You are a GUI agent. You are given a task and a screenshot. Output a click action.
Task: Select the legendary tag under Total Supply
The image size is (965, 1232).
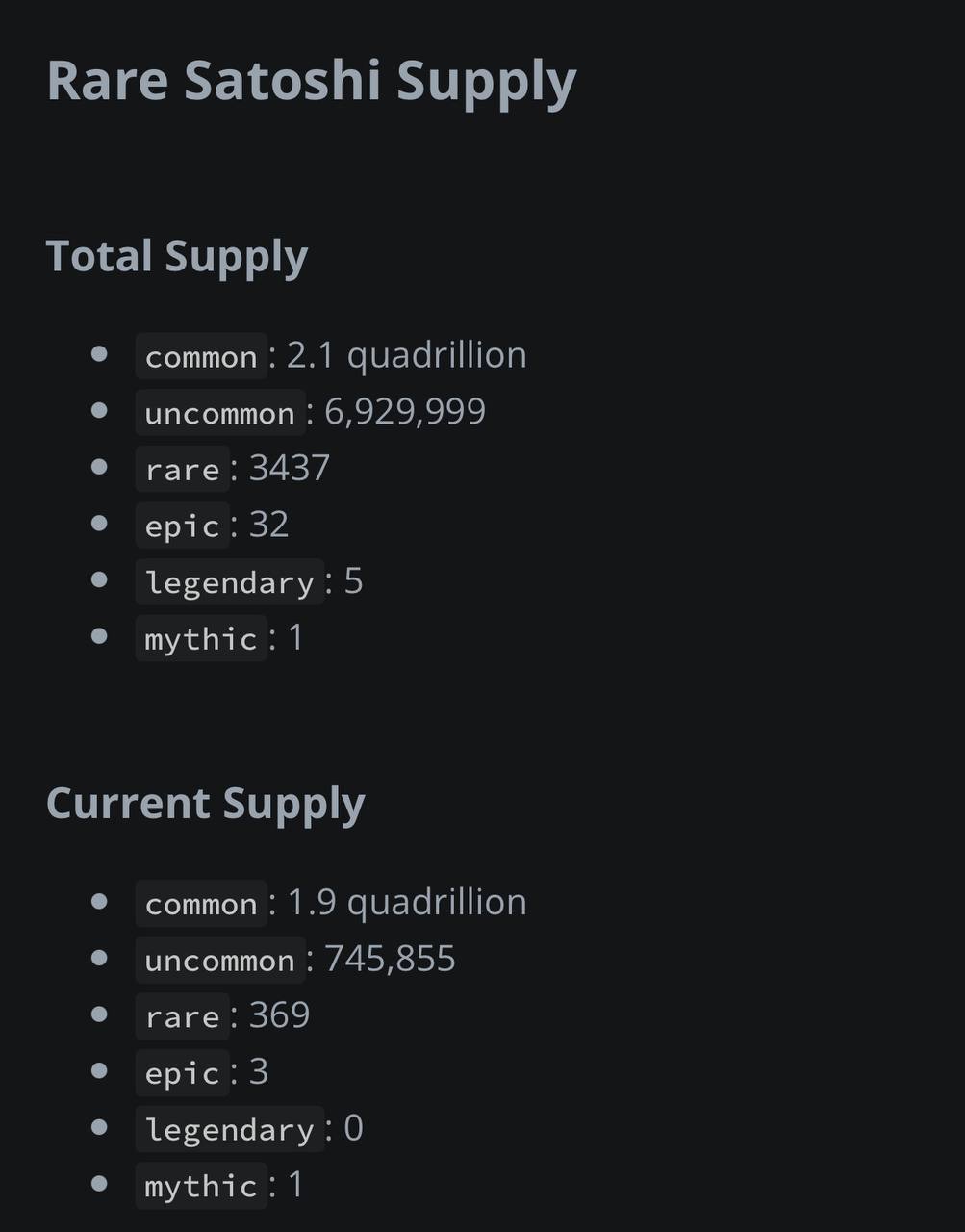click(x=230, y=582)
